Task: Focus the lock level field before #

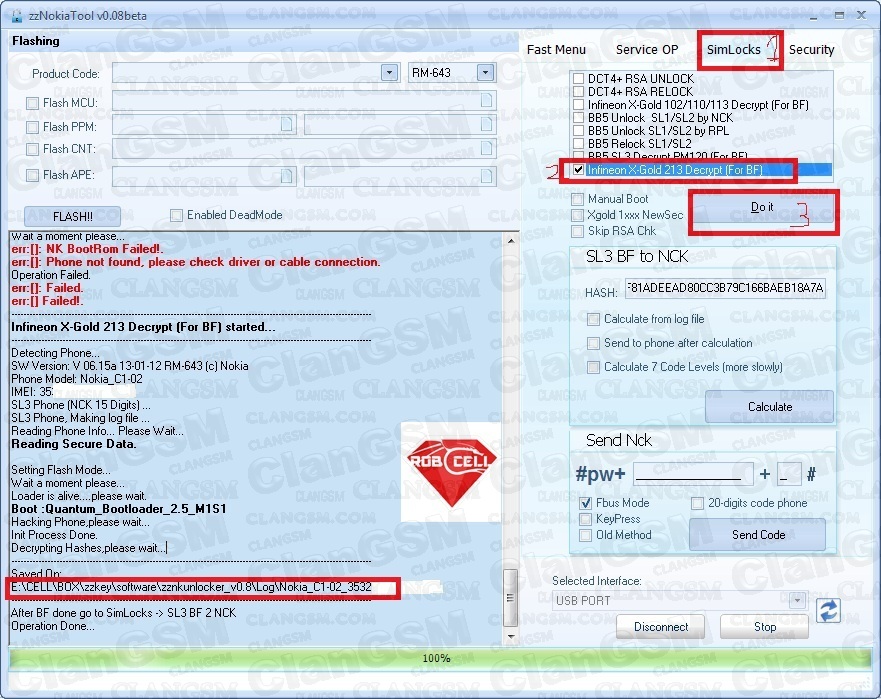Action: point(789,474)
